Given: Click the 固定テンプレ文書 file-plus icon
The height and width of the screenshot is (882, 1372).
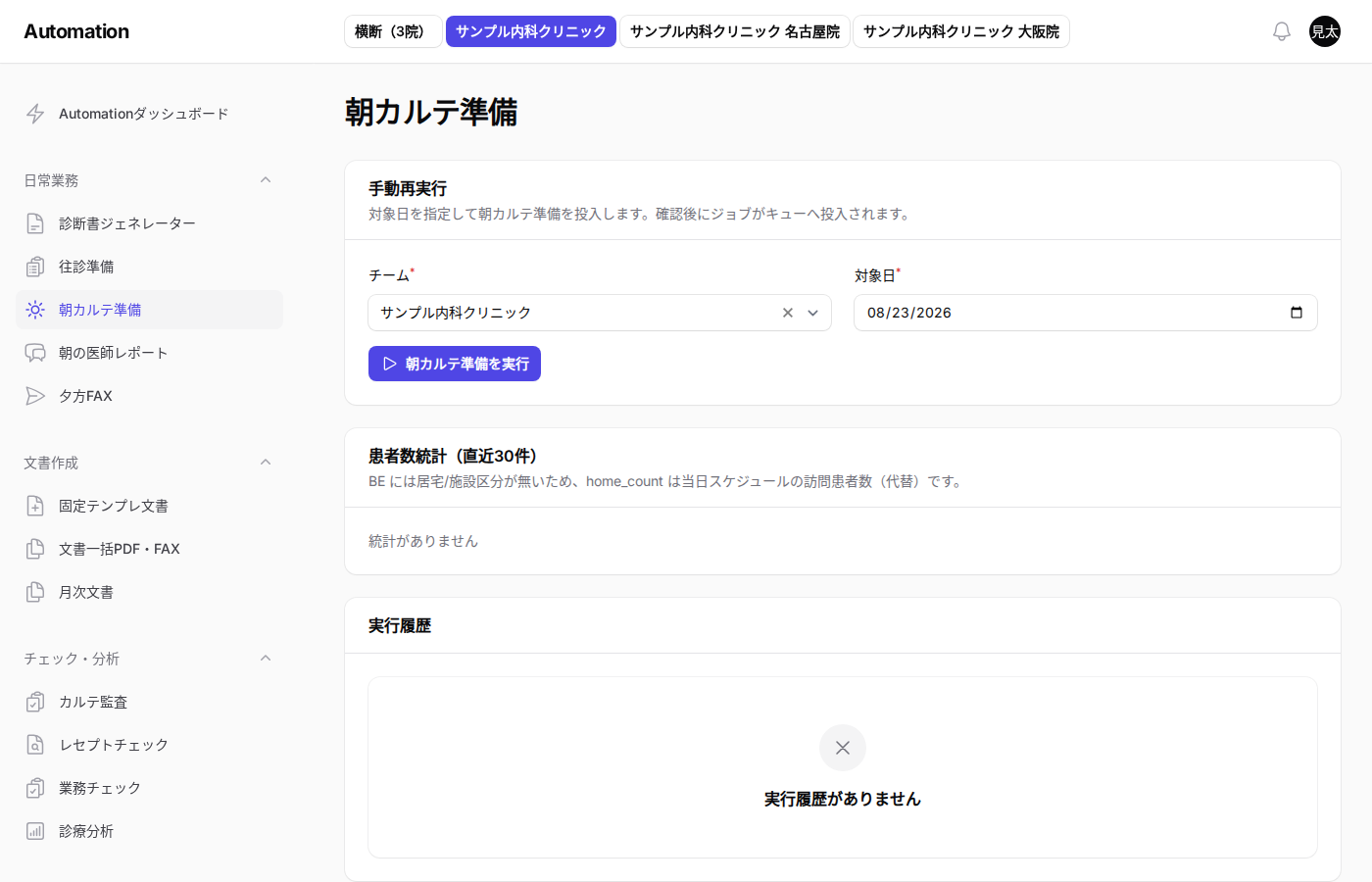Looking at the screenshot, I should [35, 506].
